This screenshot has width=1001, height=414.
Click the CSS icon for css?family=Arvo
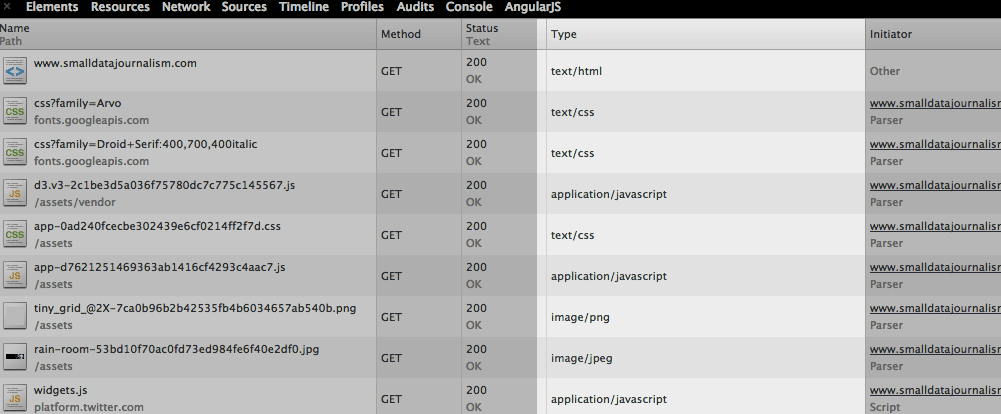(15, 112)
